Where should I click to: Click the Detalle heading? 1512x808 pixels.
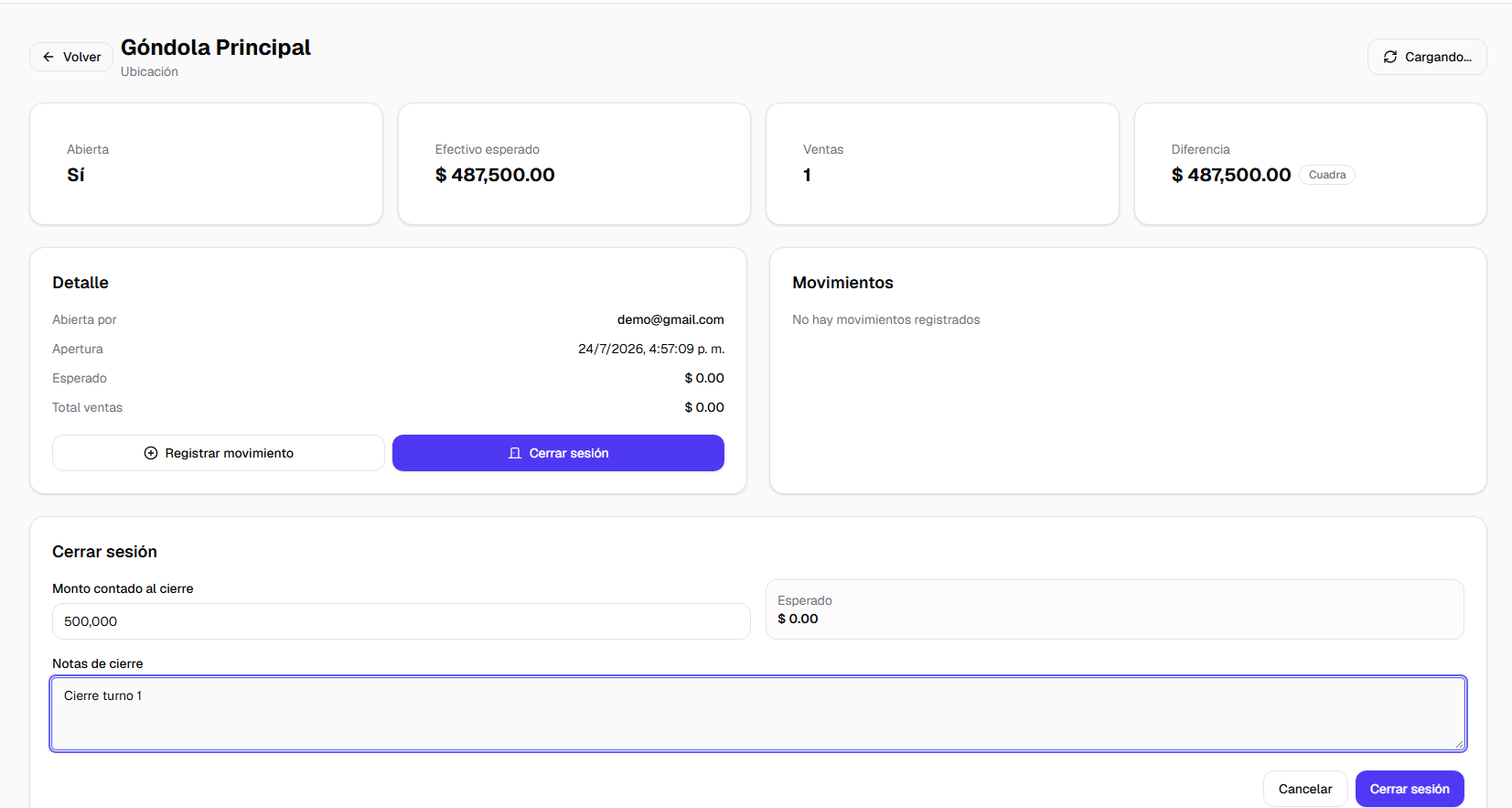(80, 283)
